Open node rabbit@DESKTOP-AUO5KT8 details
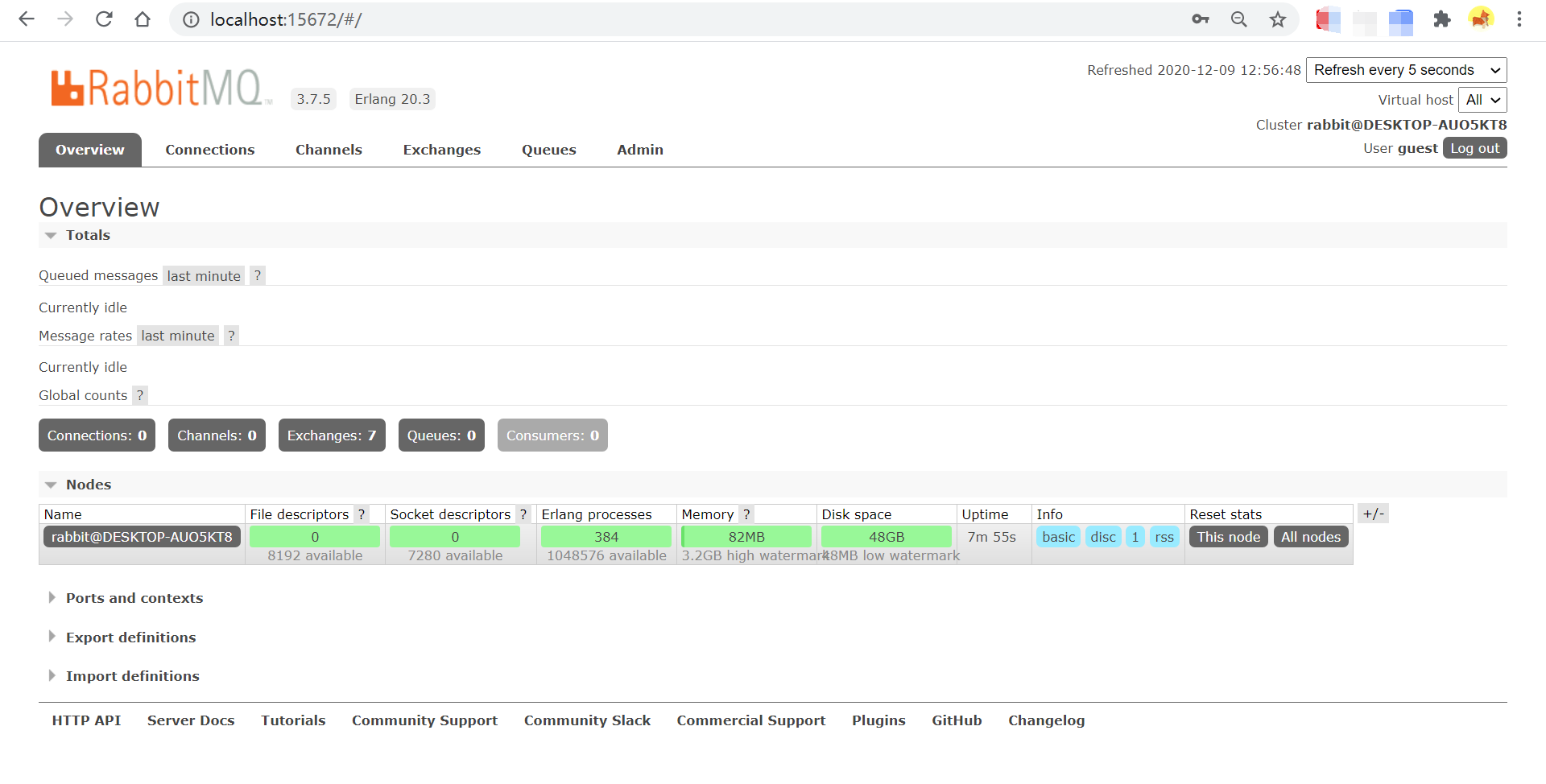Screen dimensions: 1546x784 tap(142, 537)
